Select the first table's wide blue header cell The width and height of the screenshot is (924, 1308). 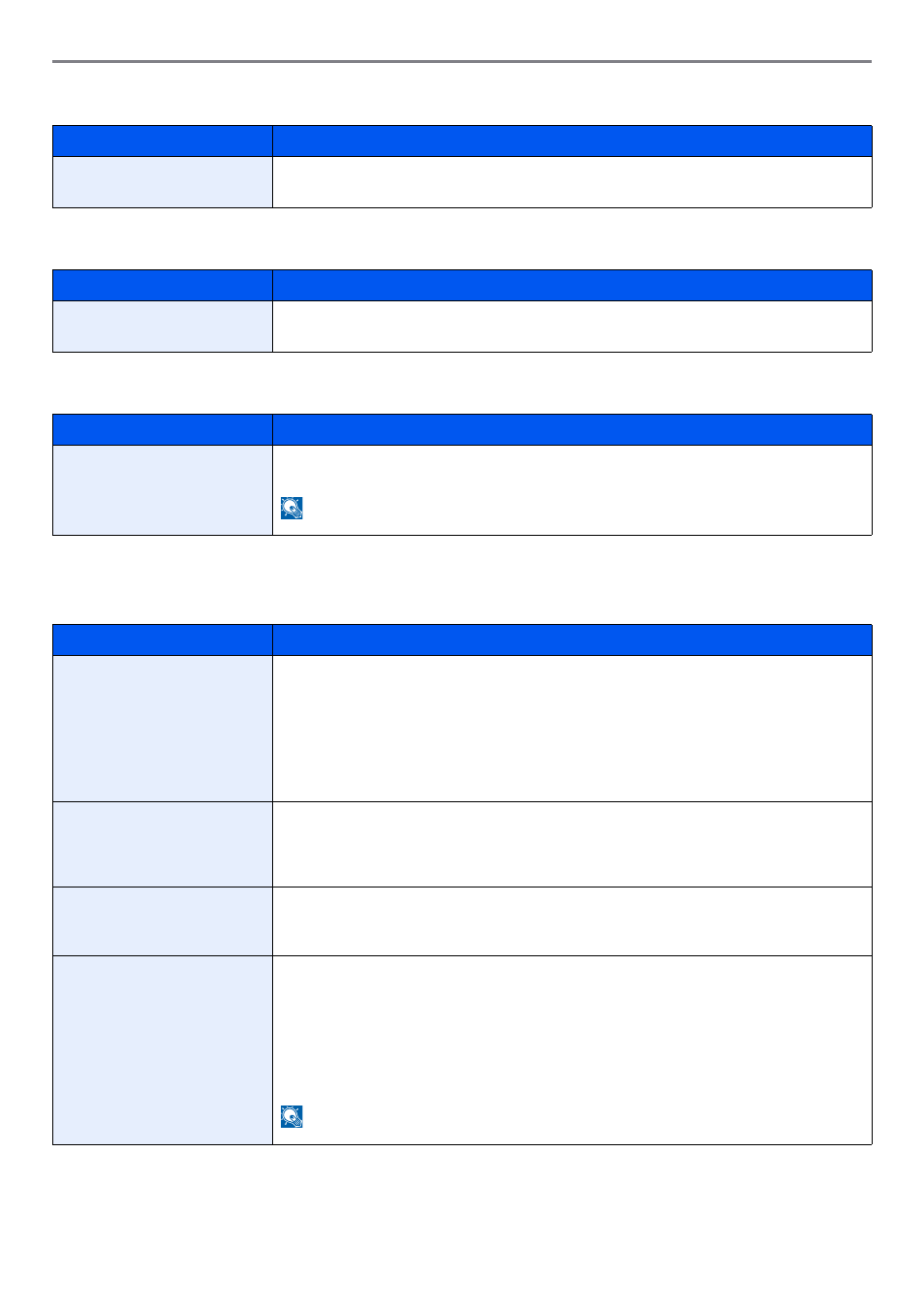[572, 141]
